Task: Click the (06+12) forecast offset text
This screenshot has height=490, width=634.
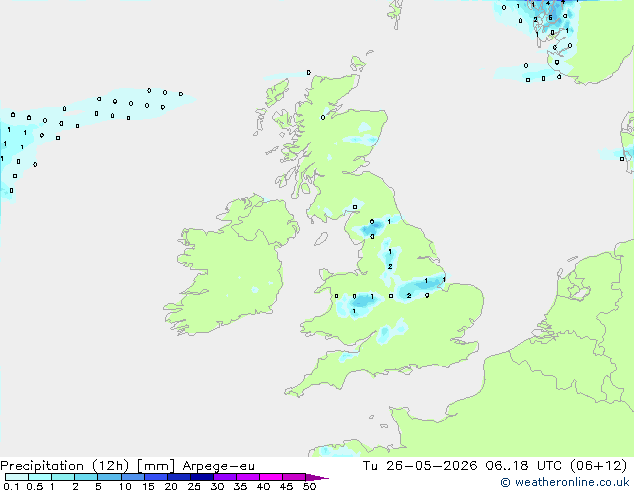Action: pyautogui.click(x=598, y=466)
